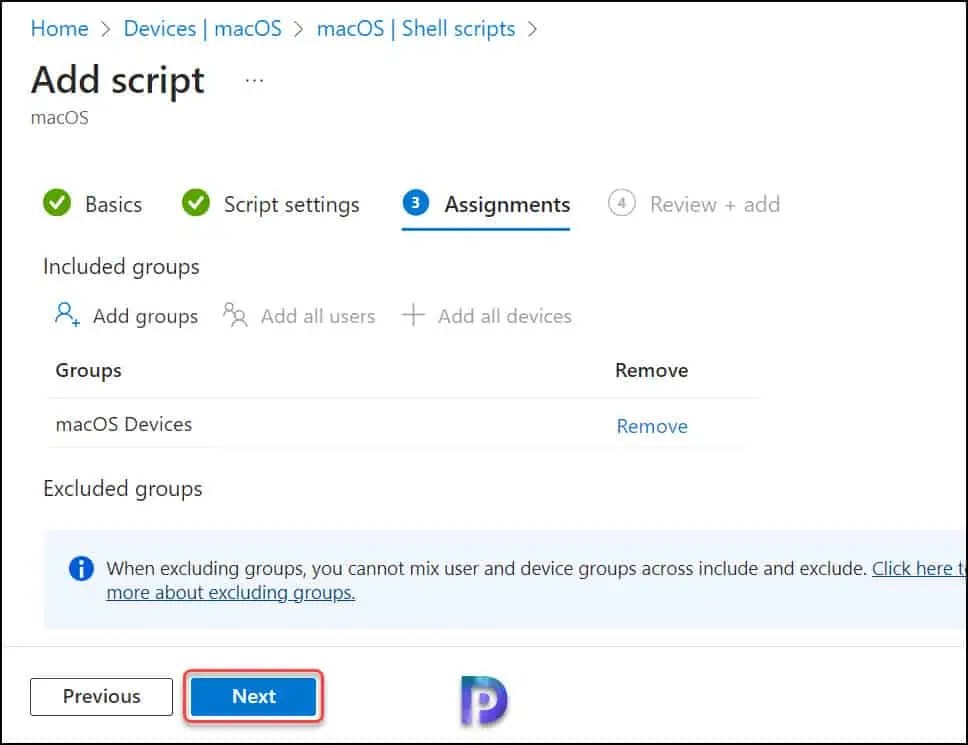Image resolution: width=968 pixels, height=745 pixels.
Task: Click the green checkmark on Script settings step
Action: (196, 203)
